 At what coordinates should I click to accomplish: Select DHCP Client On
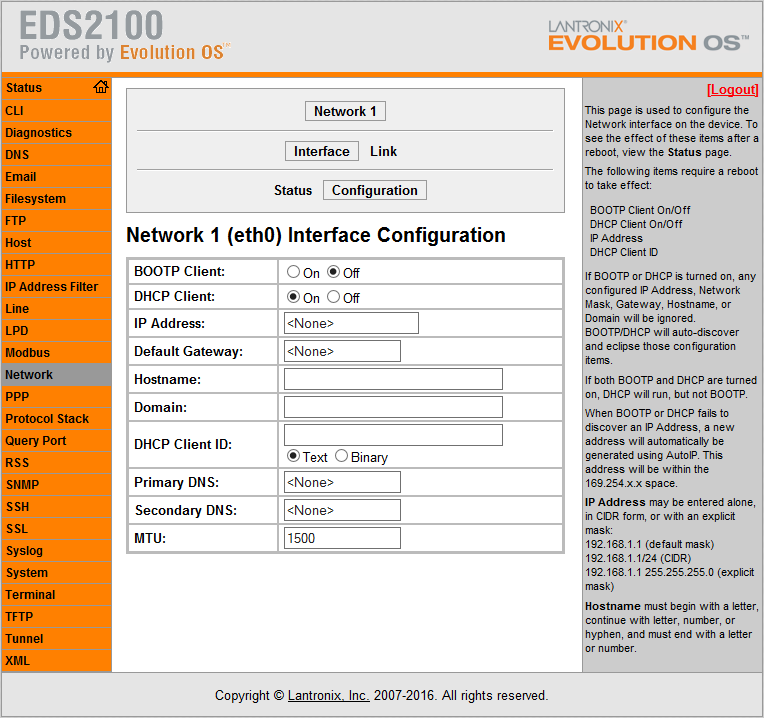(293, 297)
